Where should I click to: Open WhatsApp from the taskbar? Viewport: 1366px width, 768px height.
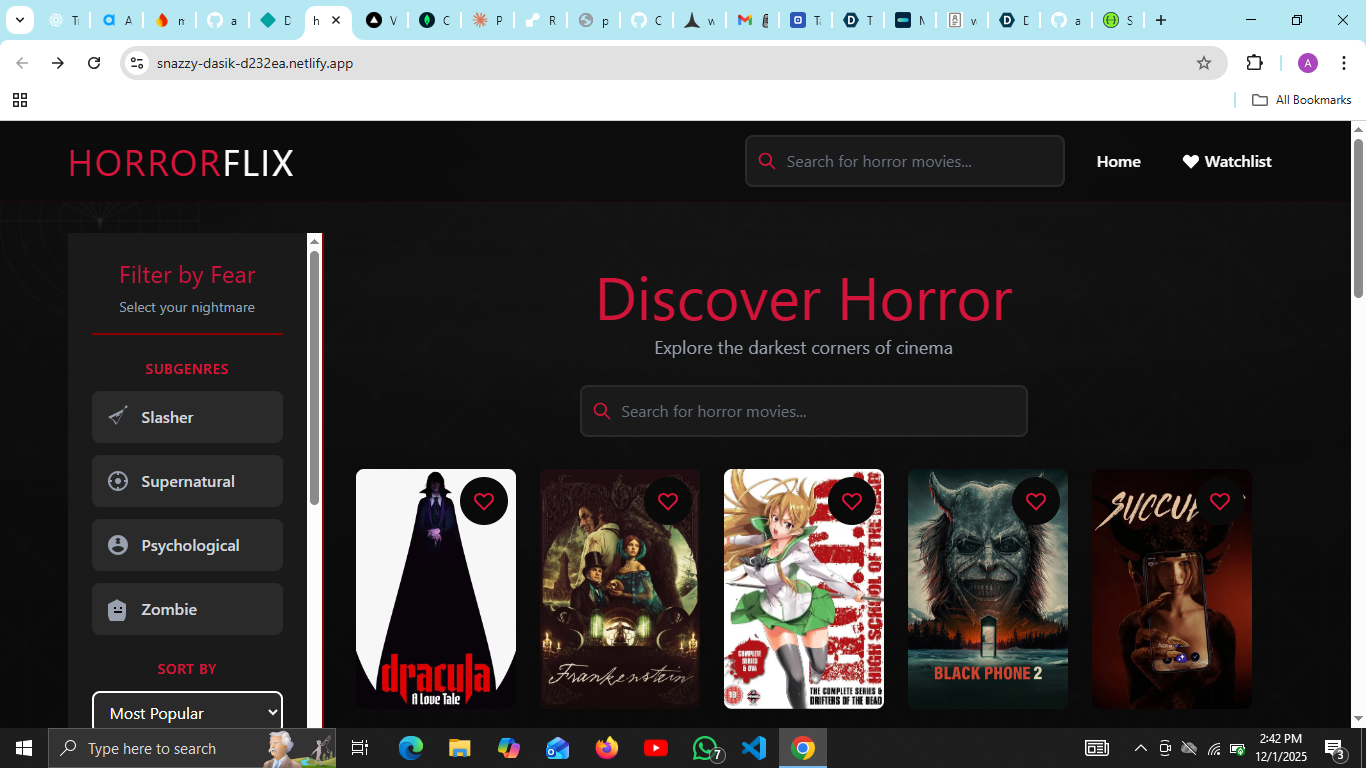click(705, 748)
